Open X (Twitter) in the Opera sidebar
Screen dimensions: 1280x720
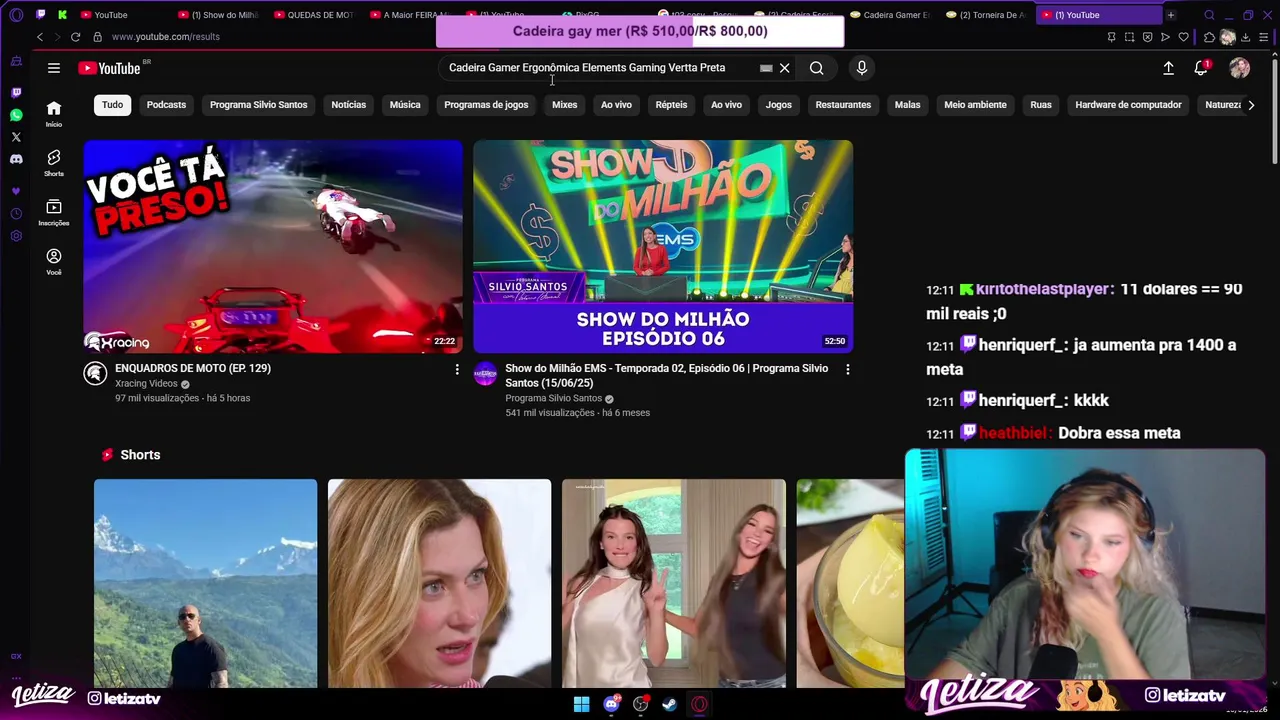(x=16, y=137)
